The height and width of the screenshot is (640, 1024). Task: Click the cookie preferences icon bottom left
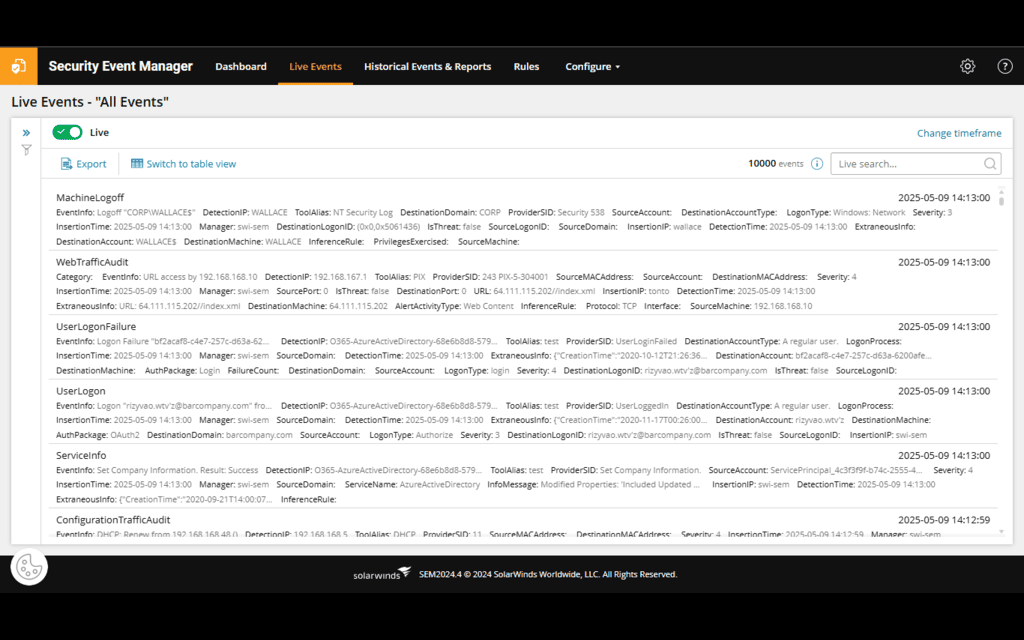tap(28, 566)
